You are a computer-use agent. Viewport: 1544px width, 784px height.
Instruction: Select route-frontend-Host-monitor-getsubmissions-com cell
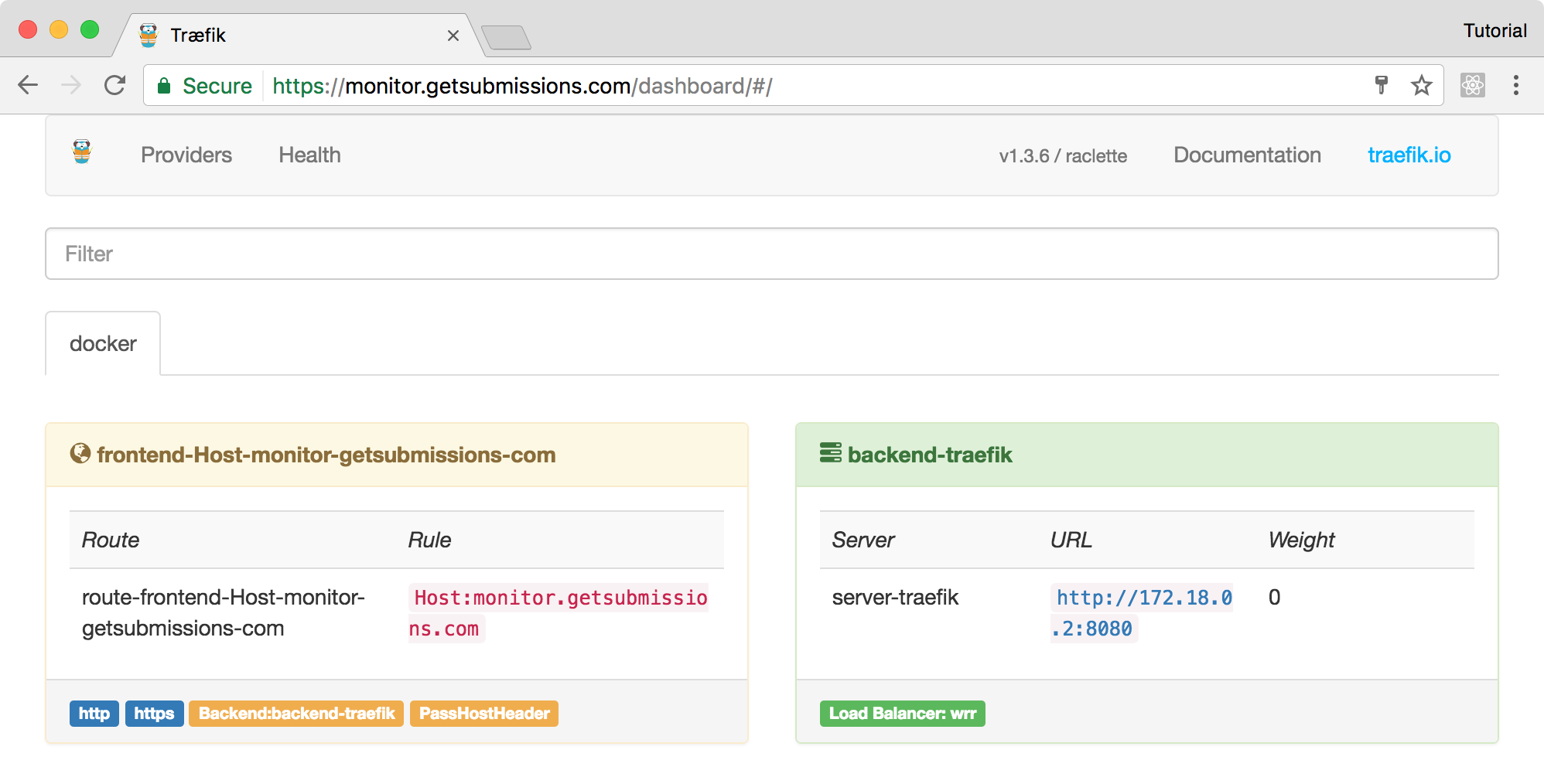pos(224,612)
